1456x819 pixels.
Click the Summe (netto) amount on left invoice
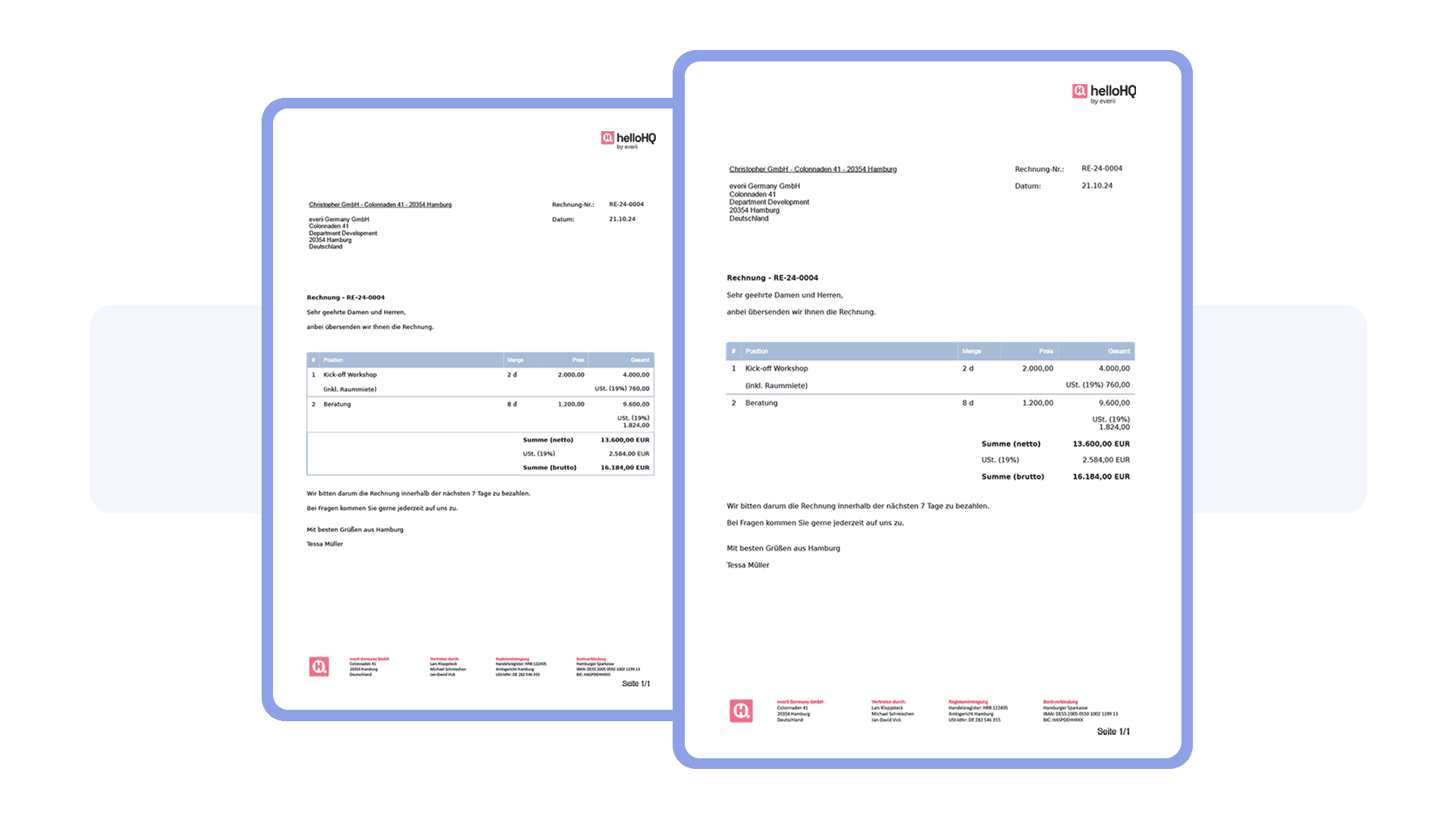tap(624, 440)
